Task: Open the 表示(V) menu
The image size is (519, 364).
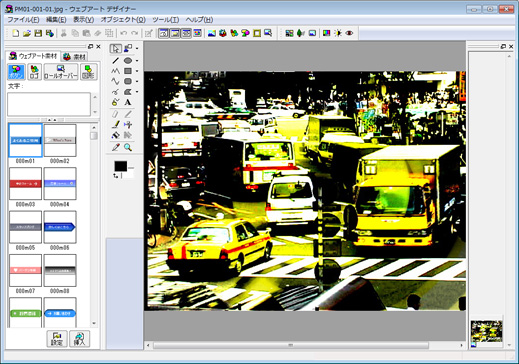Action: coord(83,20)
